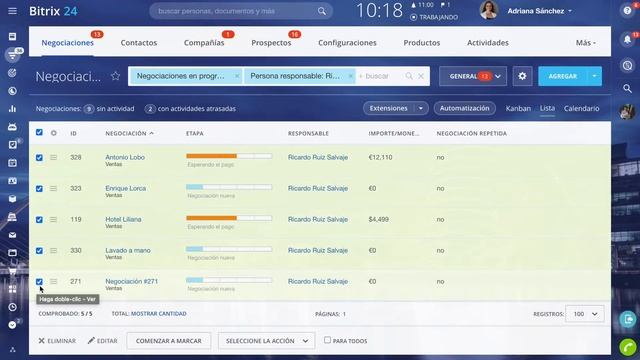Uncheck the Lavado a mano row checkbox

coord(39,251)
